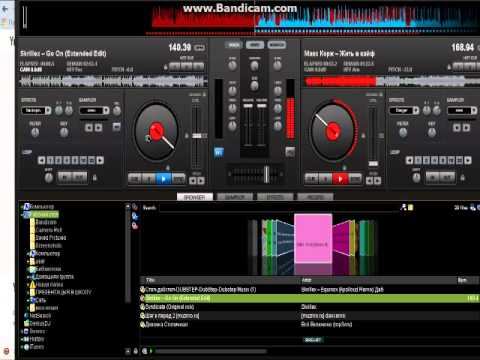Click the red play button on right deck

pos(340,179)
